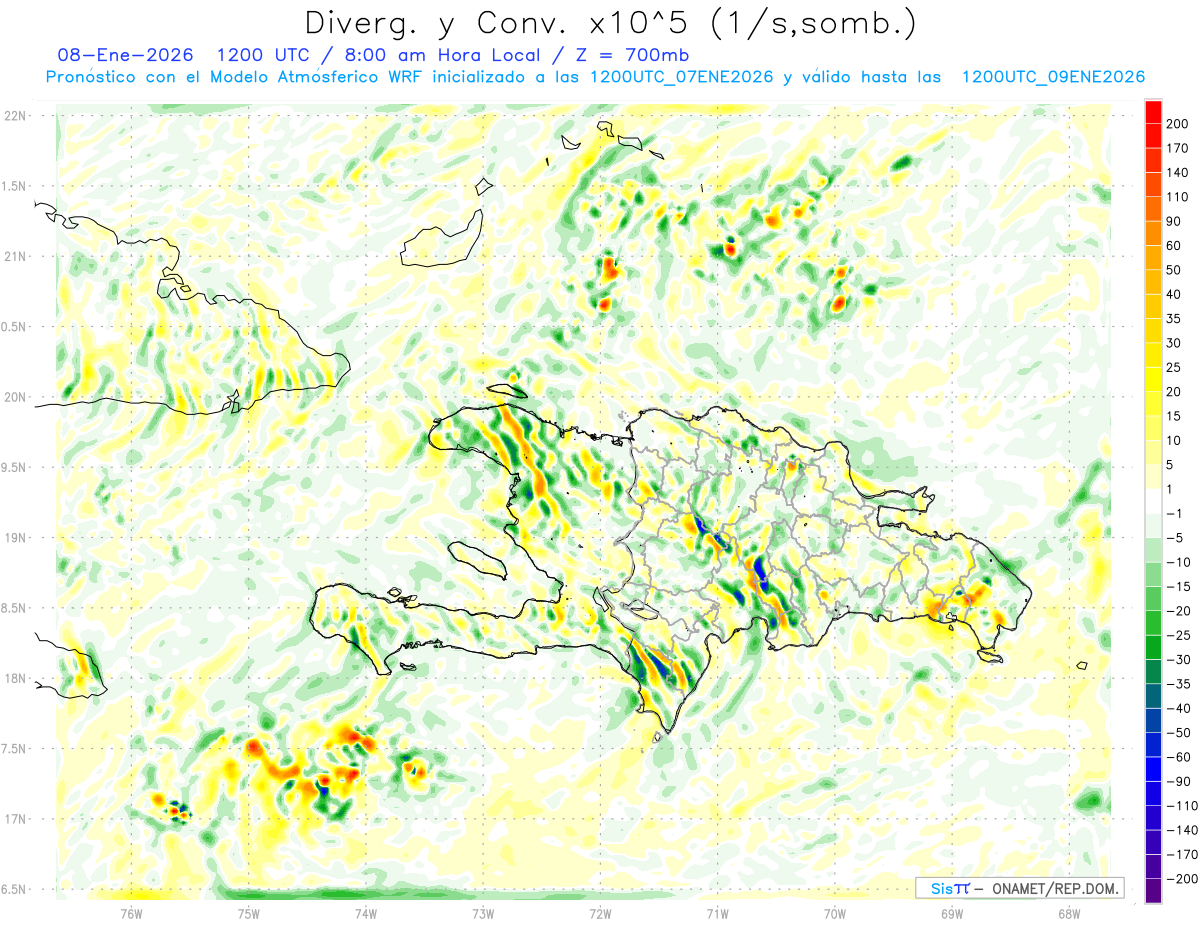The image size is (1200, 927).
Task: Click the -60 colorbar value
Action: (1178, 757)
